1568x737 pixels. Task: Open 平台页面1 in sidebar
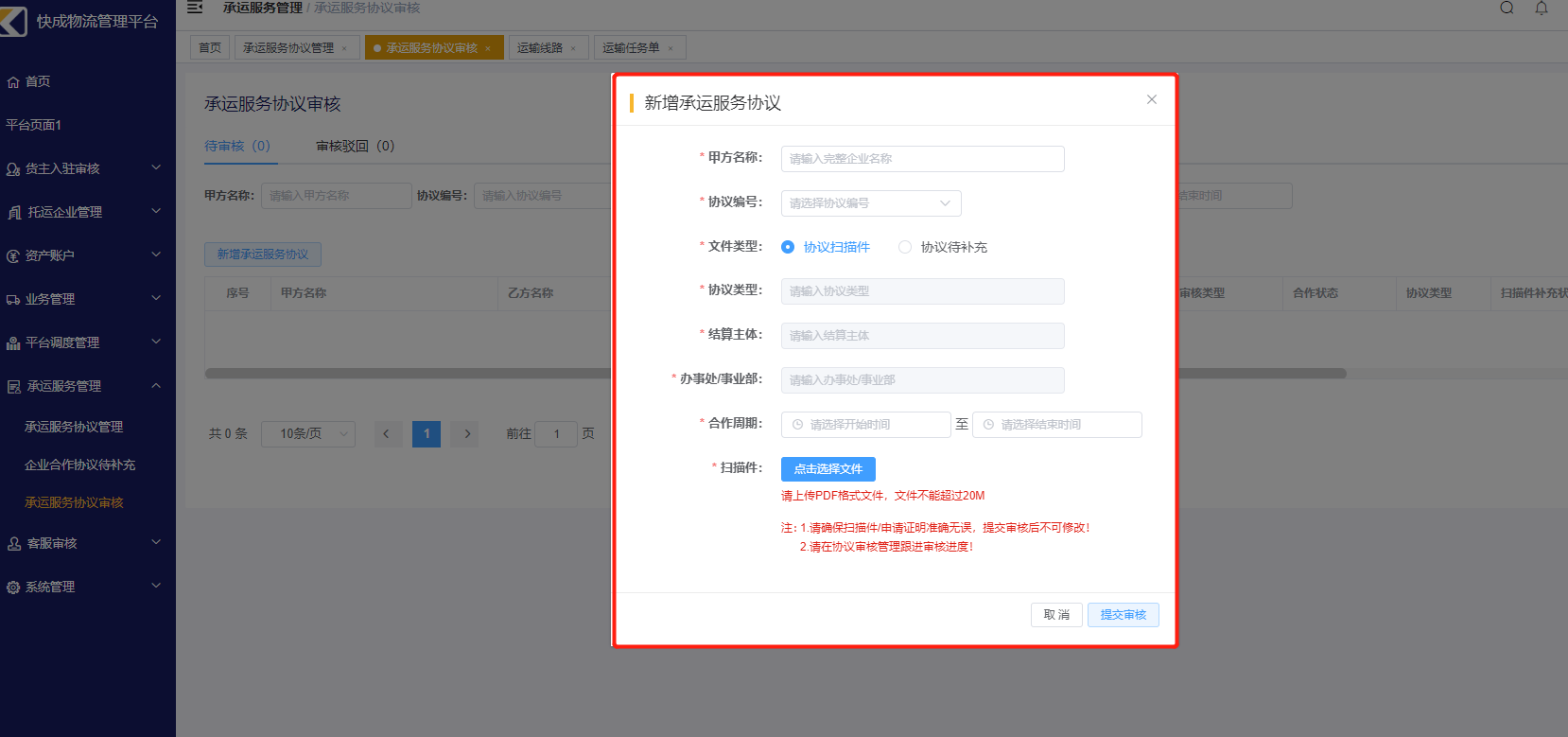point(33,125)
